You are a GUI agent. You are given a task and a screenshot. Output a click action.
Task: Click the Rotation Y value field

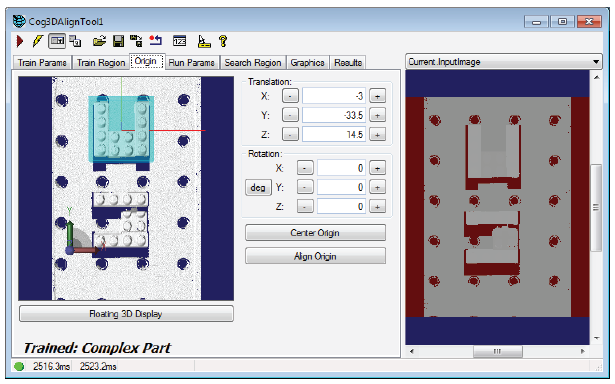341,187
